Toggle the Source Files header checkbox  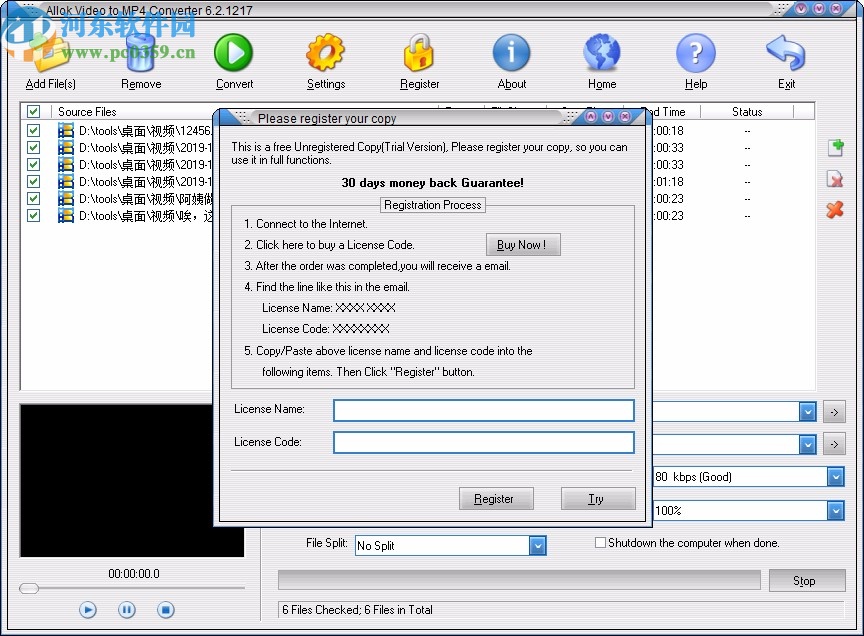tap(33, 112)
